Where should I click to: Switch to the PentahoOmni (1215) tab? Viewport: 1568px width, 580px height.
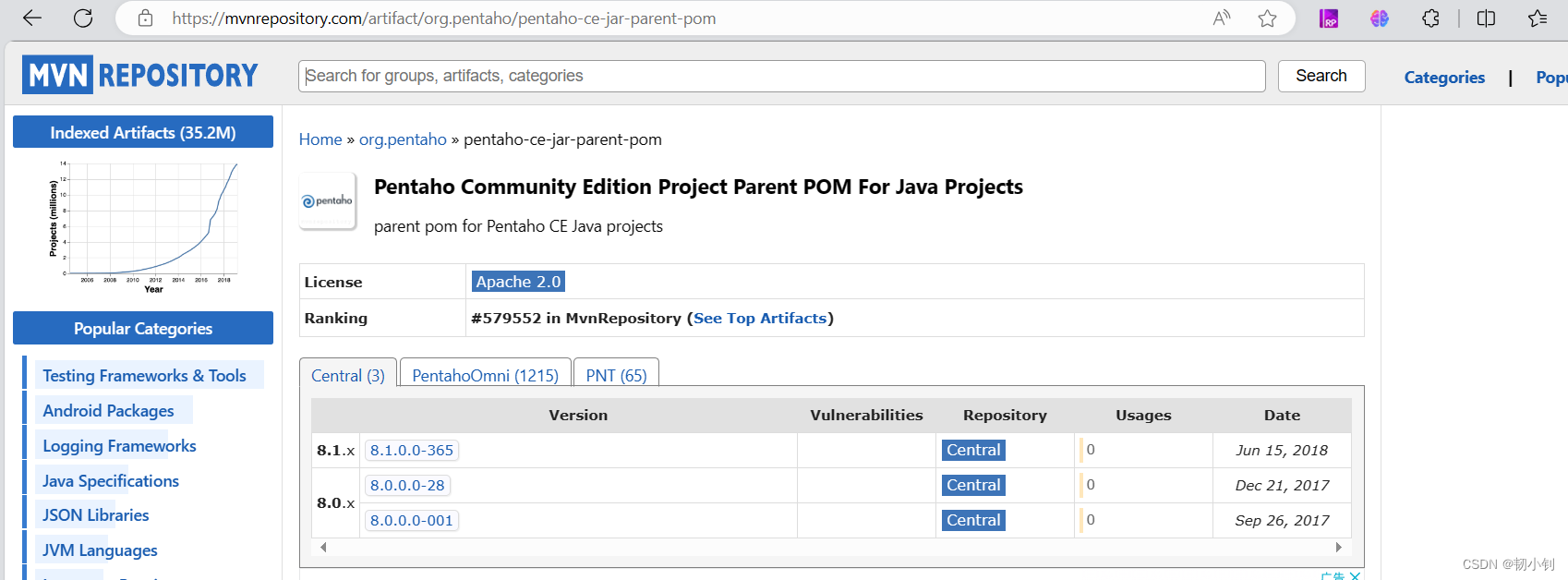click(x=485, y=375)
